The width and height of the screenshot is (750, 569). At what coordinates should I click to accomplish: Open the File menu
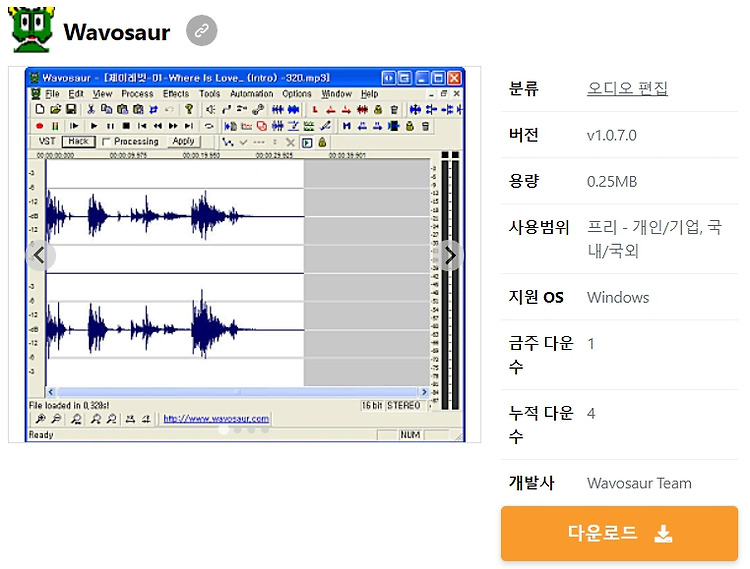52,94
